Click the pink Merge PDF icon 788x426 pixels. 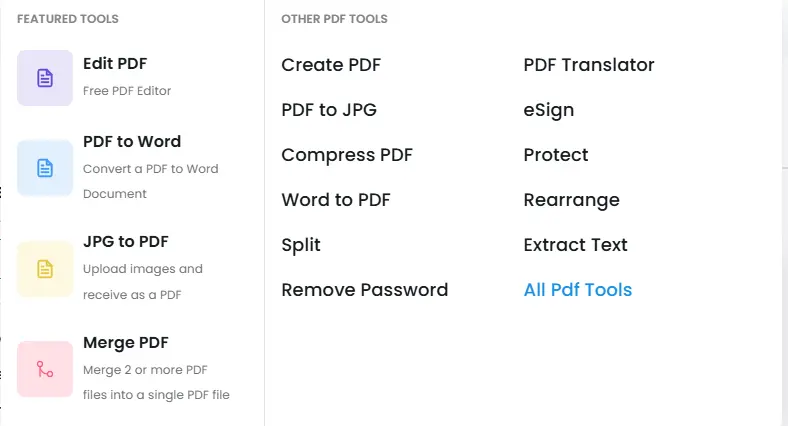(45, 369)
